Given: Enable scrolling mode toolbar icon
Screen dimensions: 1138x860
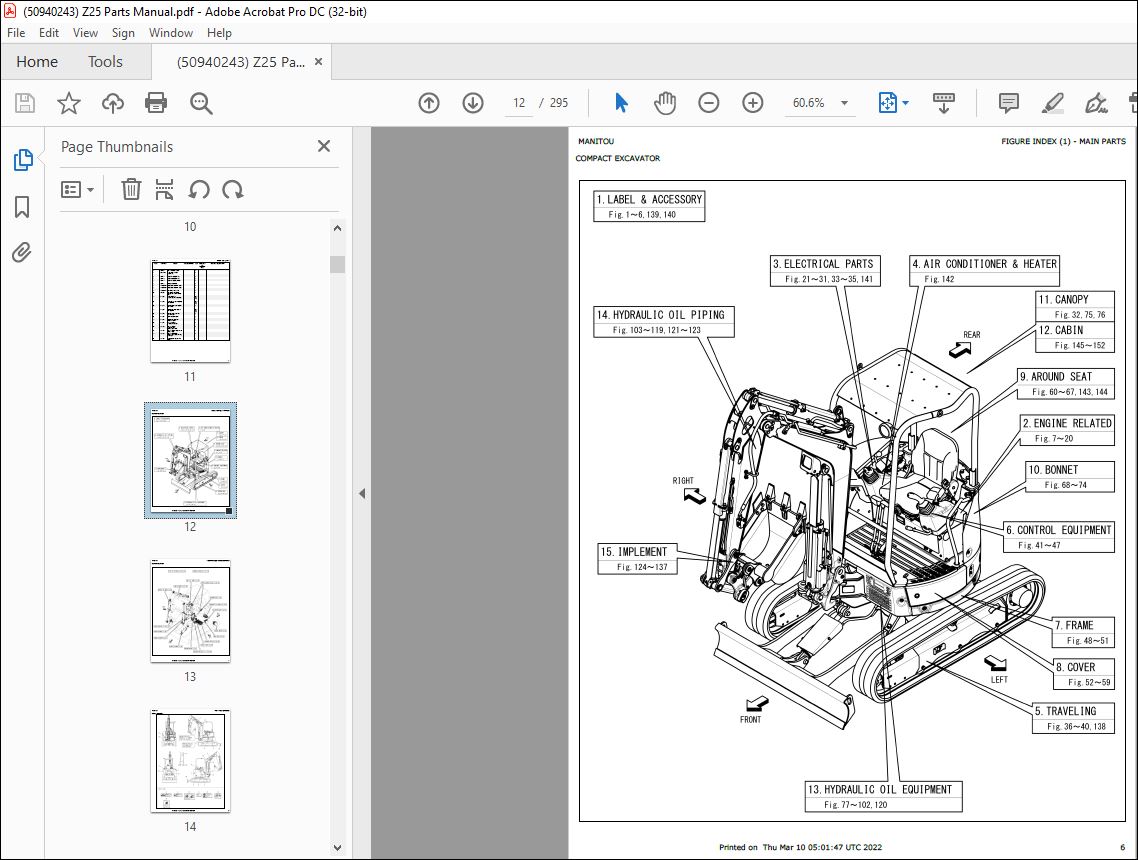Looking at the screenshot, I should [x=943, y=103].
